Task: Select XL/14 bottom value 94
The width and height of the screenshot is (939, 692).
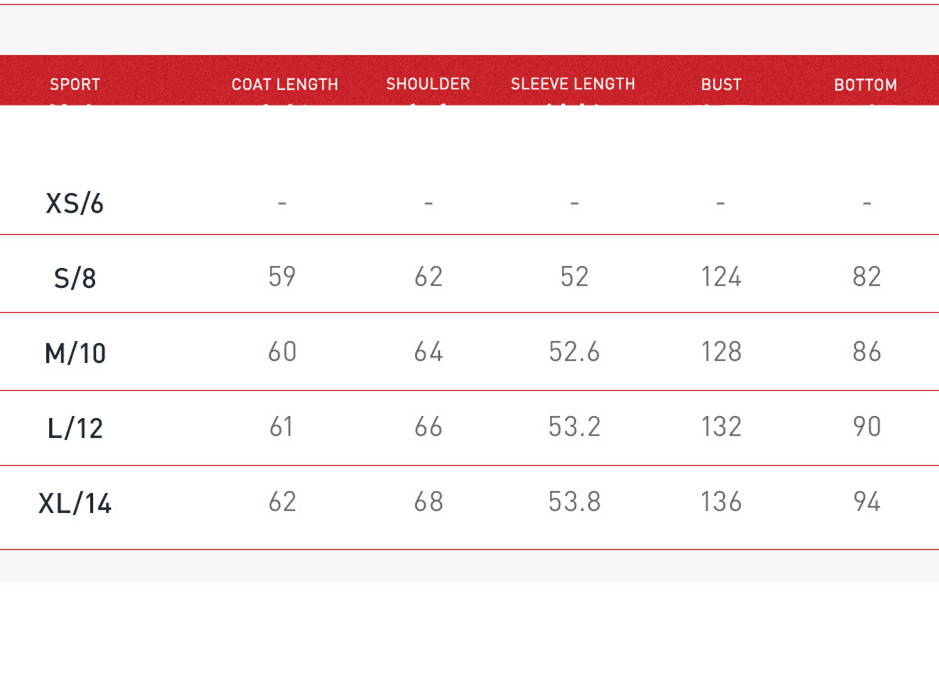Action: tap(866, 501)
